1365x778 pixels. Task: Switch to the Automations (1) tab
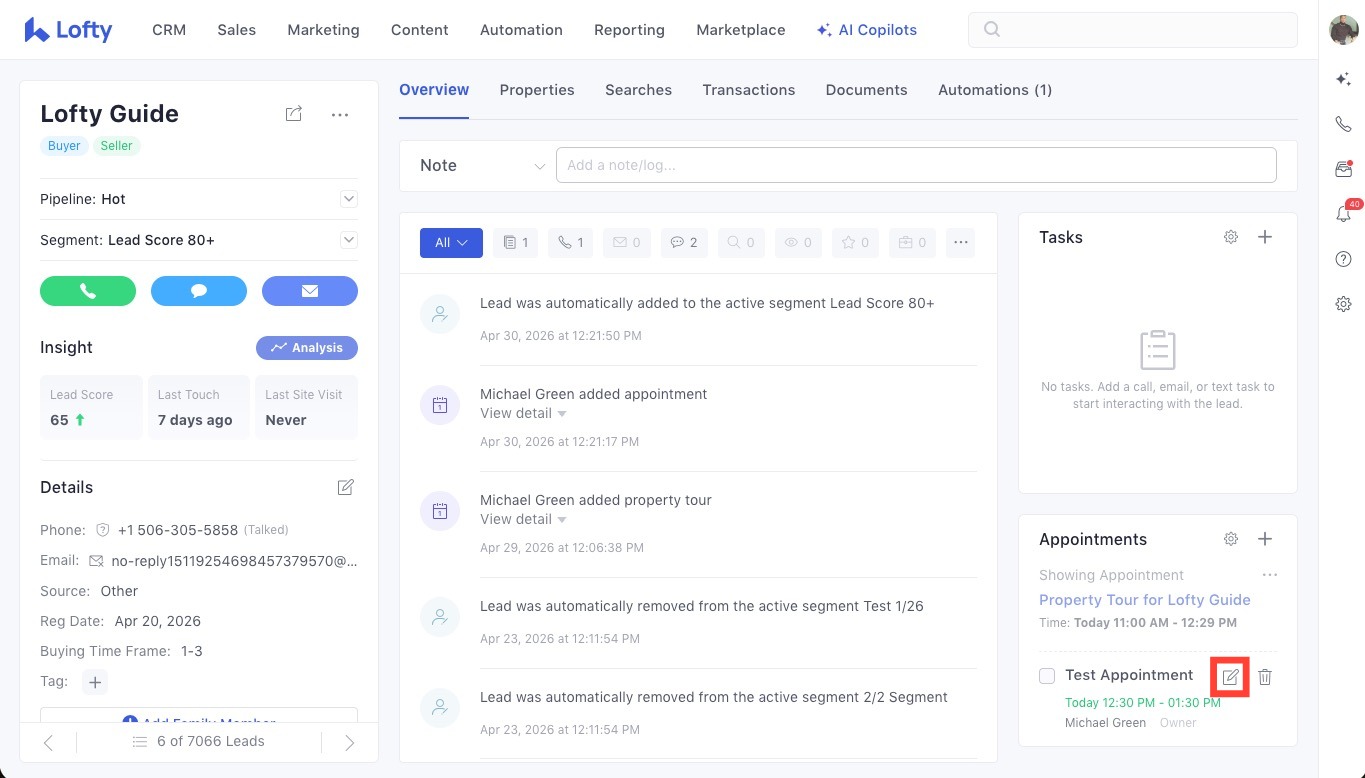click(x=995, y=90)
